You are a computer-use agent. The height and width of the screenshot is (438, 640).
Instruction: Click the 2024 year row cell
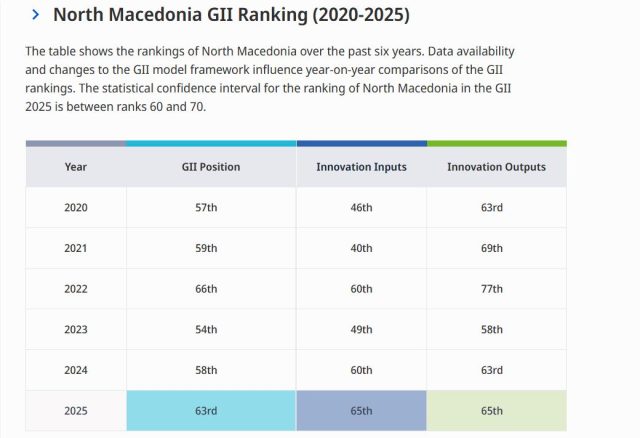click(x=75, y=370)
